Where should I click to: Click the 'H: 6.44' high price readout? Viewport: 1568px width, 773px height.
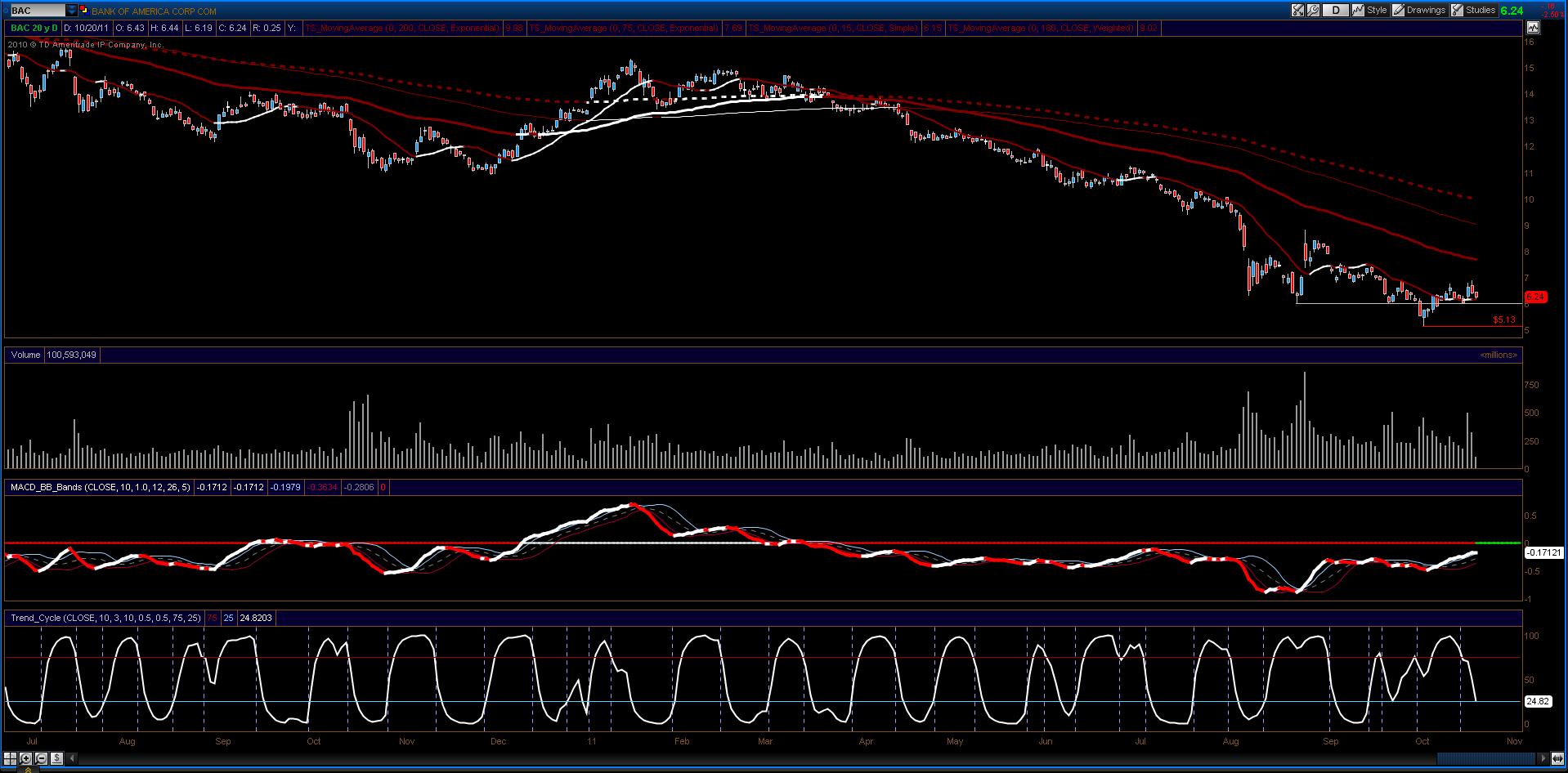[x=164, y=28]
